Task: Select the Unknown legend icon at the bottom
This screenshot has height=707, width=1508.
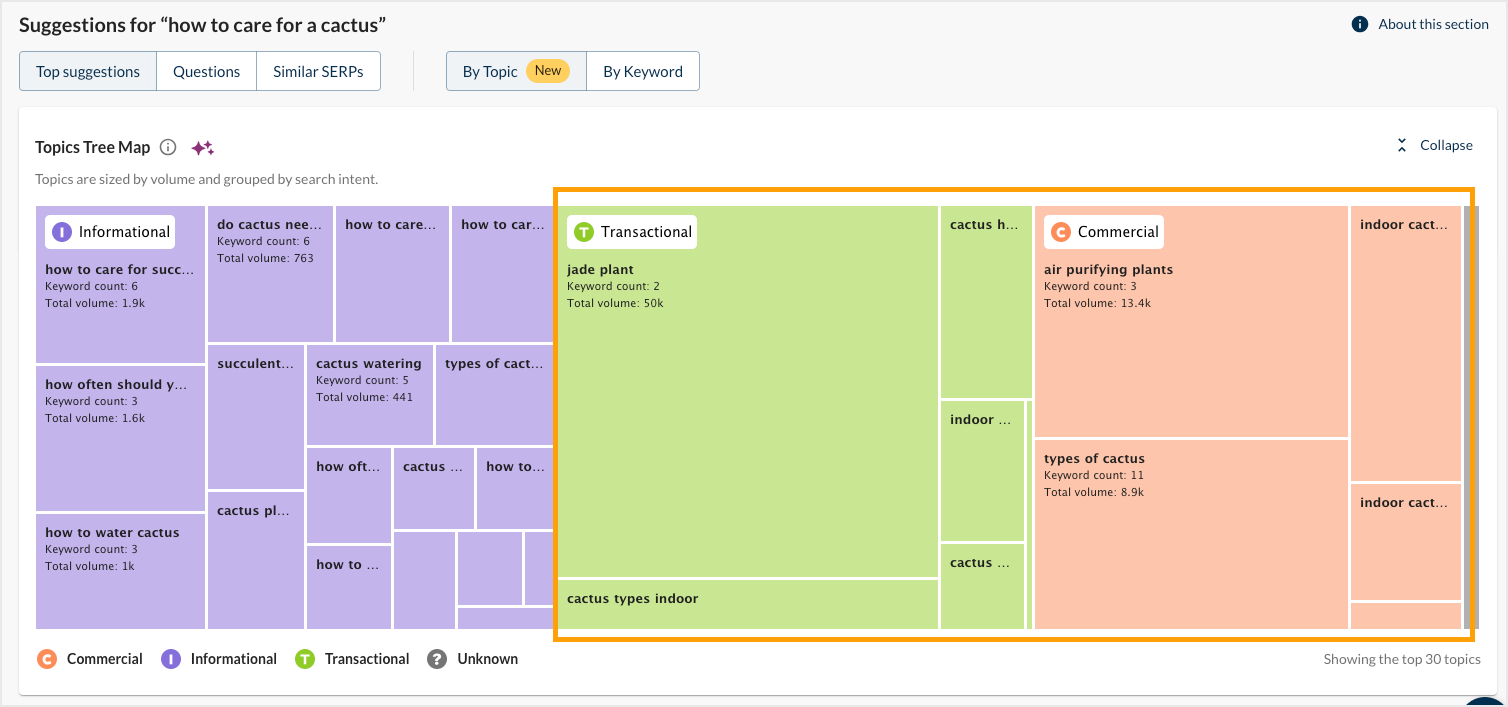Action: tap(436, 658)
